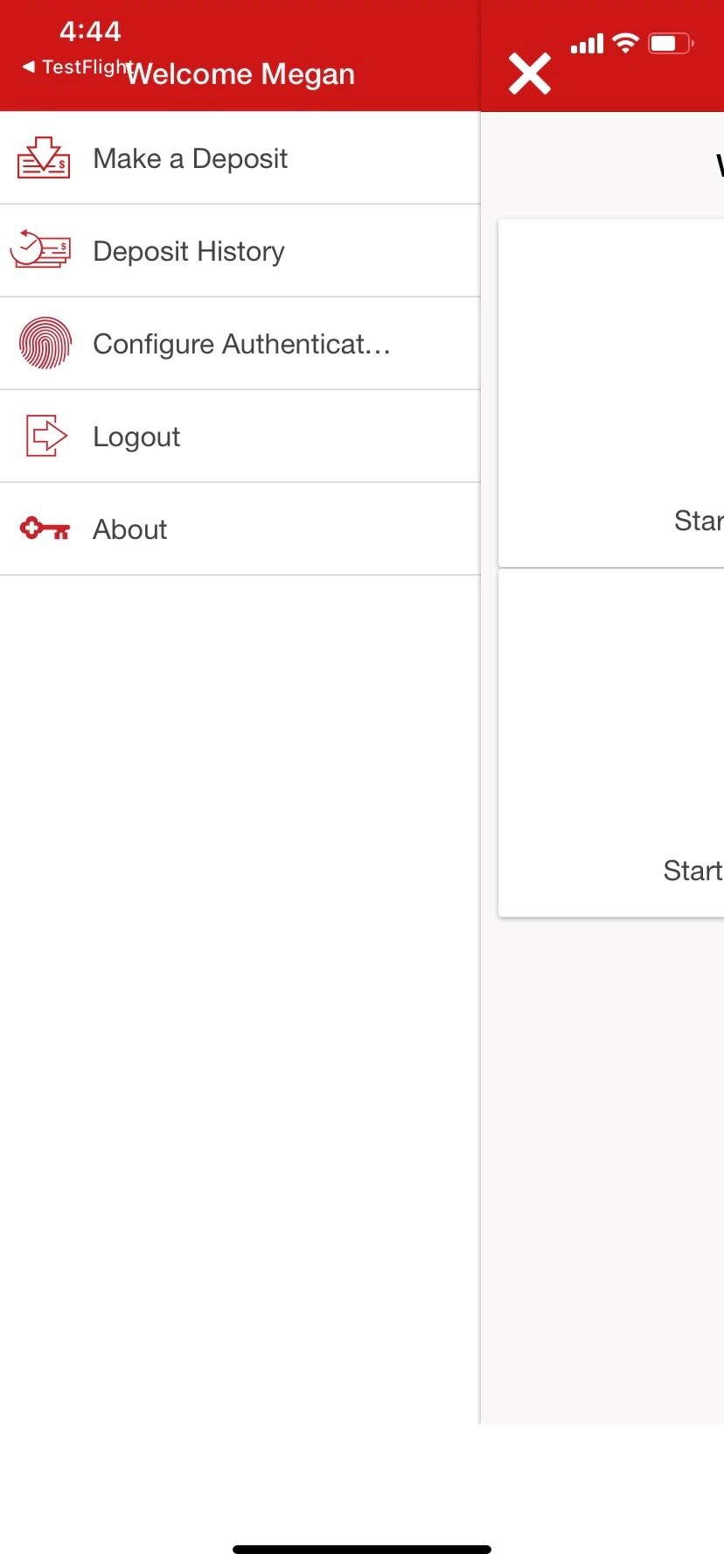Tap the Wi-Fi status icon
724x1568 pixels.
(625, 43)
